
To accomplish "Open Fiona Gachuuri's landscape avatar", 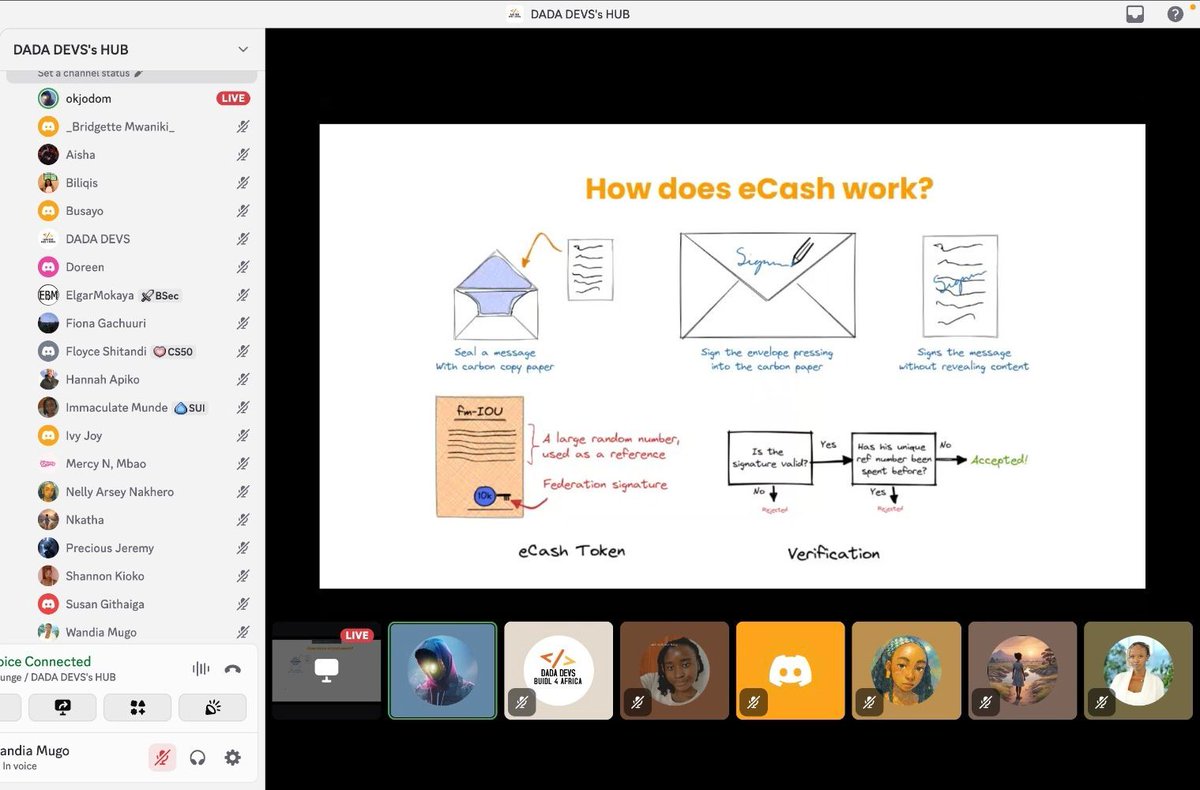I will pos(48,323).
